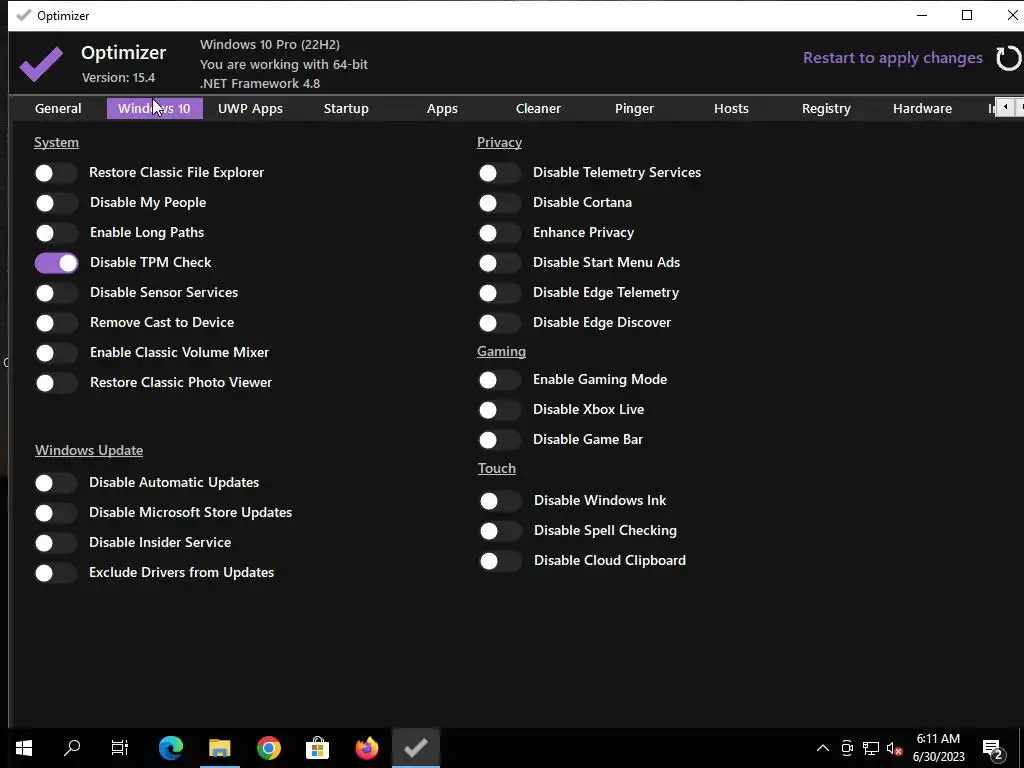Select Optimizer checkmark taskbar icon
The image size is (1024, 768).
pos(415,748)
